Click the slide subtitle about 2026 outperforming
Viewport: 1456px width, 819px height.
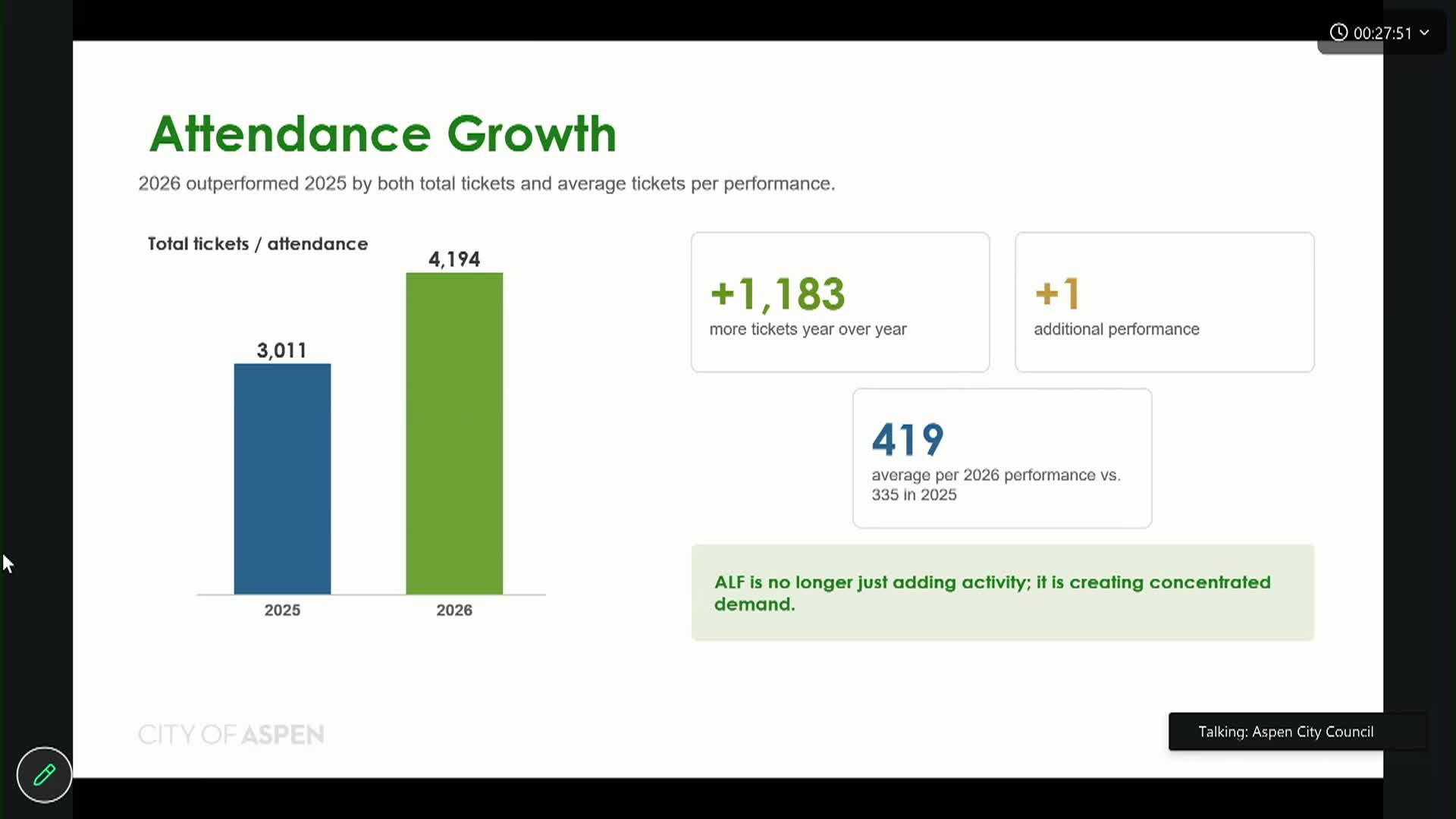[486, 184]
